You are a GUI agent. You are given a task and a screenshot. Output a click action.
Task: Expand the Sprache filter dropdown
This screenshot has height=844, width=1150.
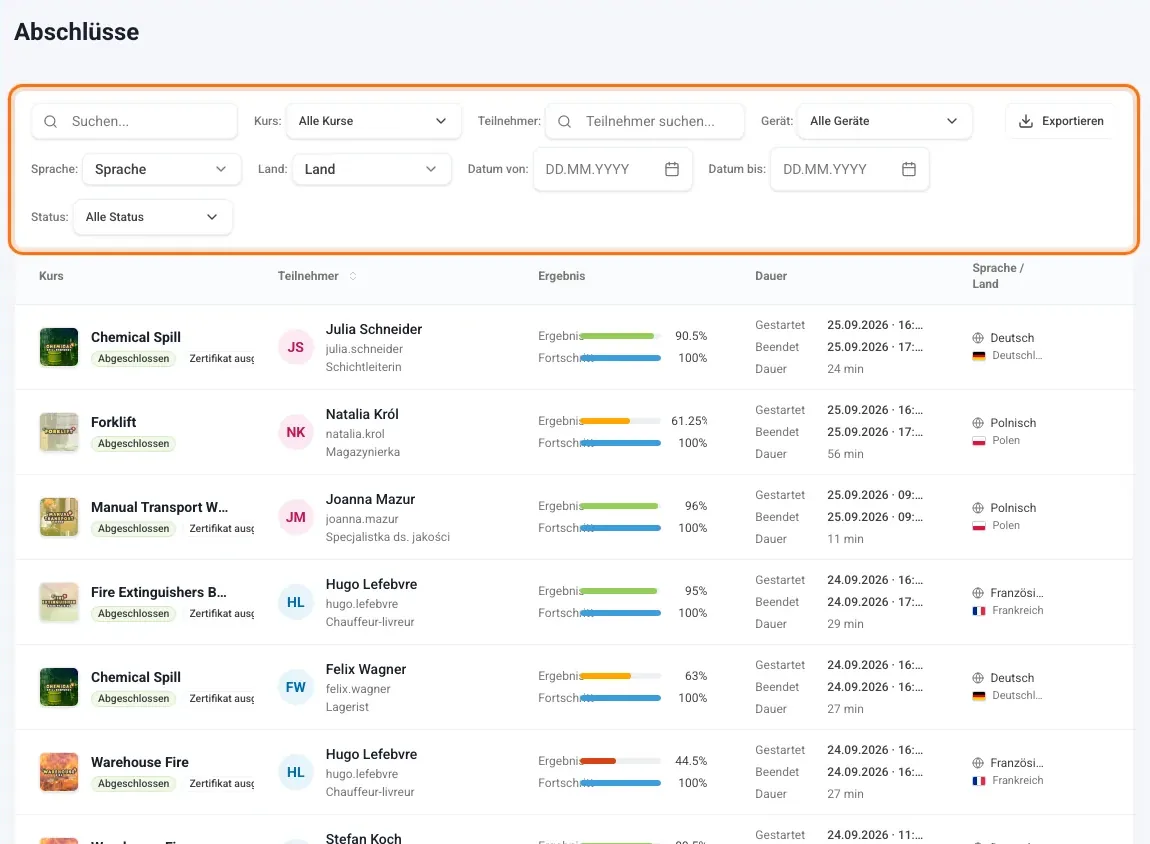point(161,169)
